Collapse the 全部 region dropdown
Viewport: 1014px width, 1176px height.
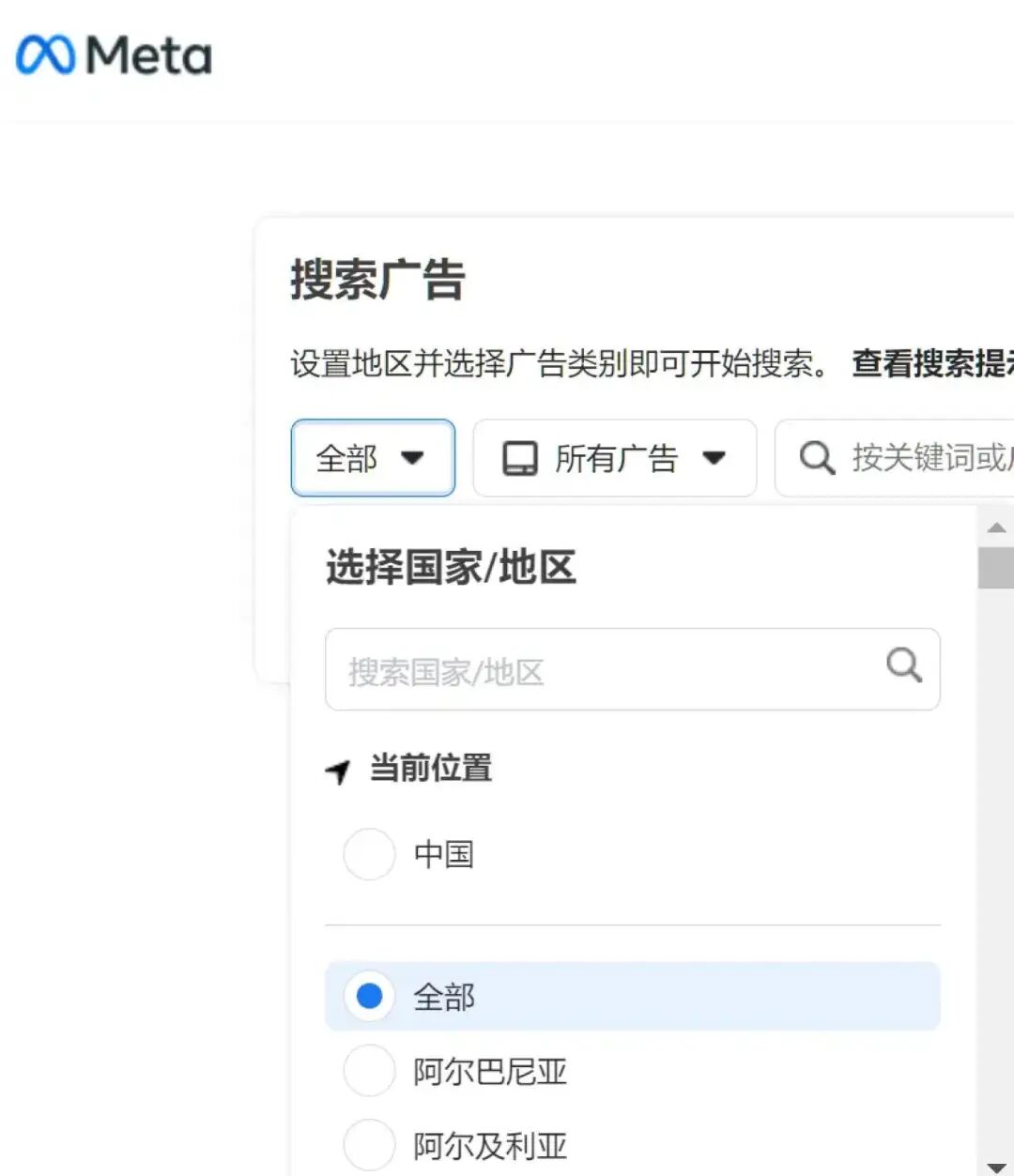pos(373,458)
